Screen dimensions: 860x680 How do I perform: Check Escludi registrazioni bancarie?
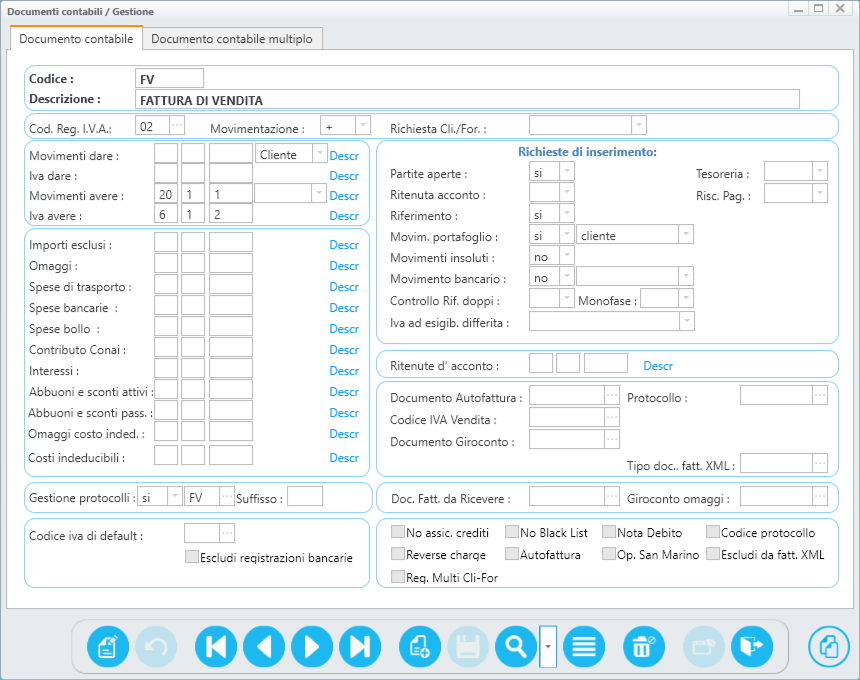click(192, 558)
